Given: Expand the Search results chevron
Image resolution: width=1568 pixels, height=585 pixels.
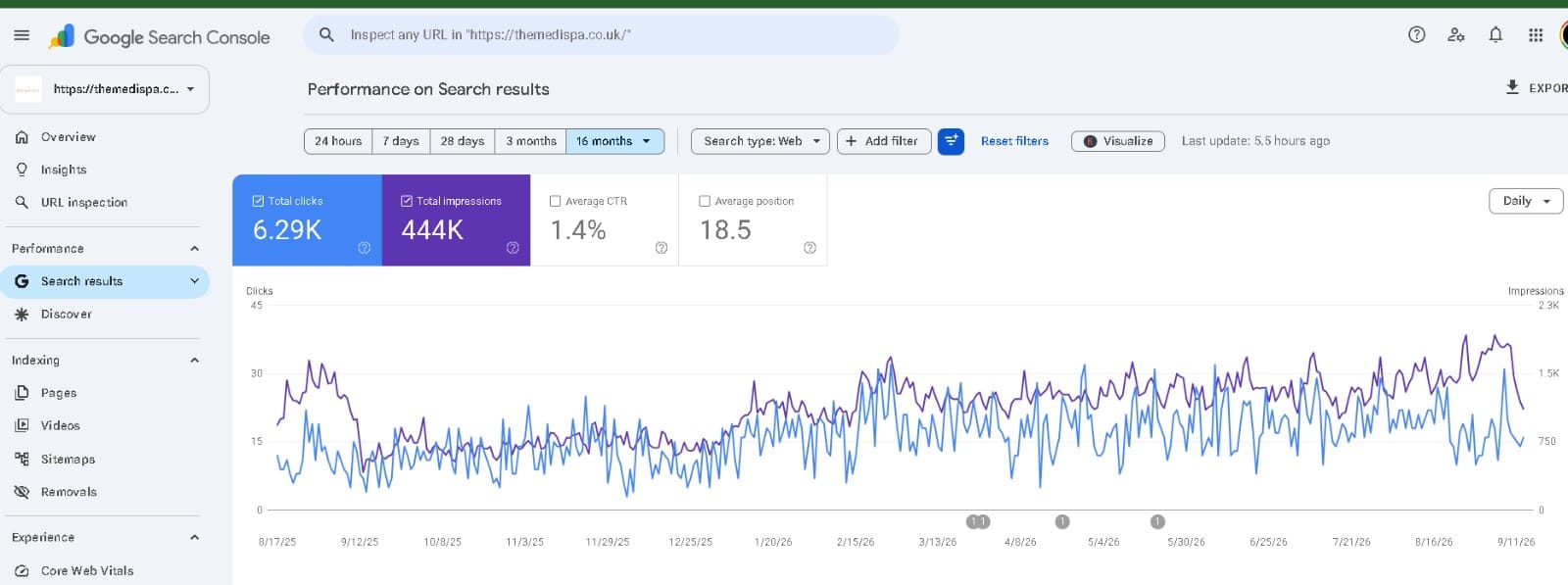Looking at the screenshot, I should 194,281.
